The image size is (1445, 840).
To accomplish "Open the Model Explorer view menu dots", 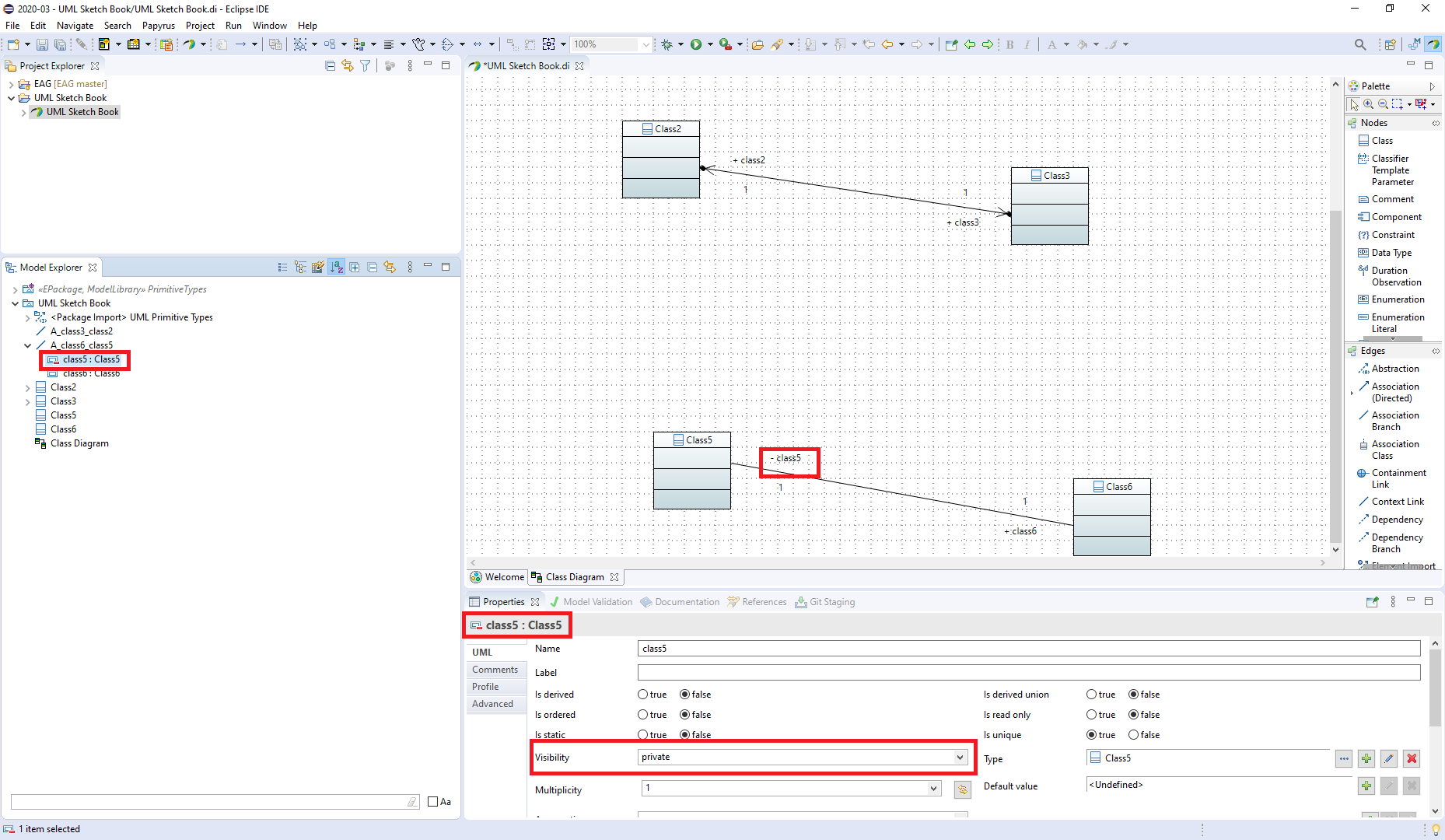I will [410, 267].
